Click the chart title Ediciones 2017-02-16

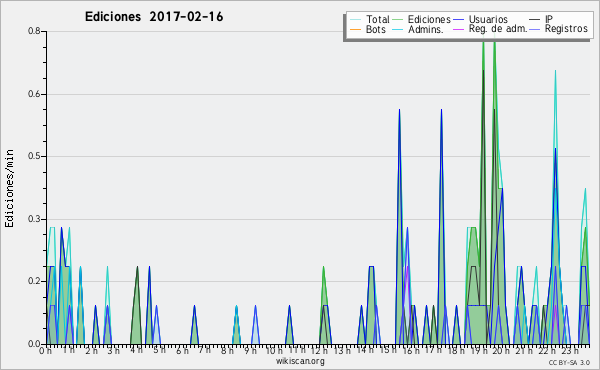point(154,17)
